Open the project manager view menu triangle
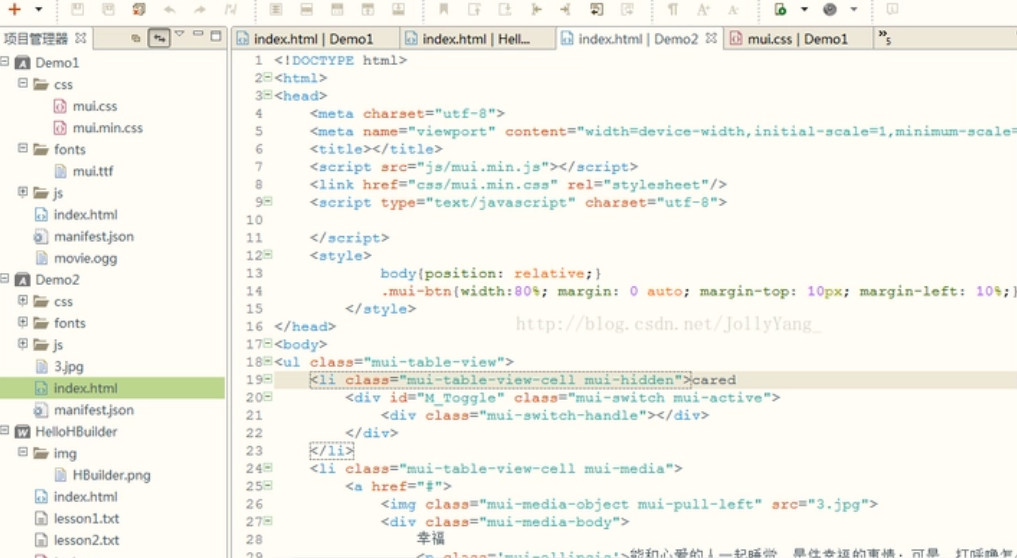 pos(180,36)
